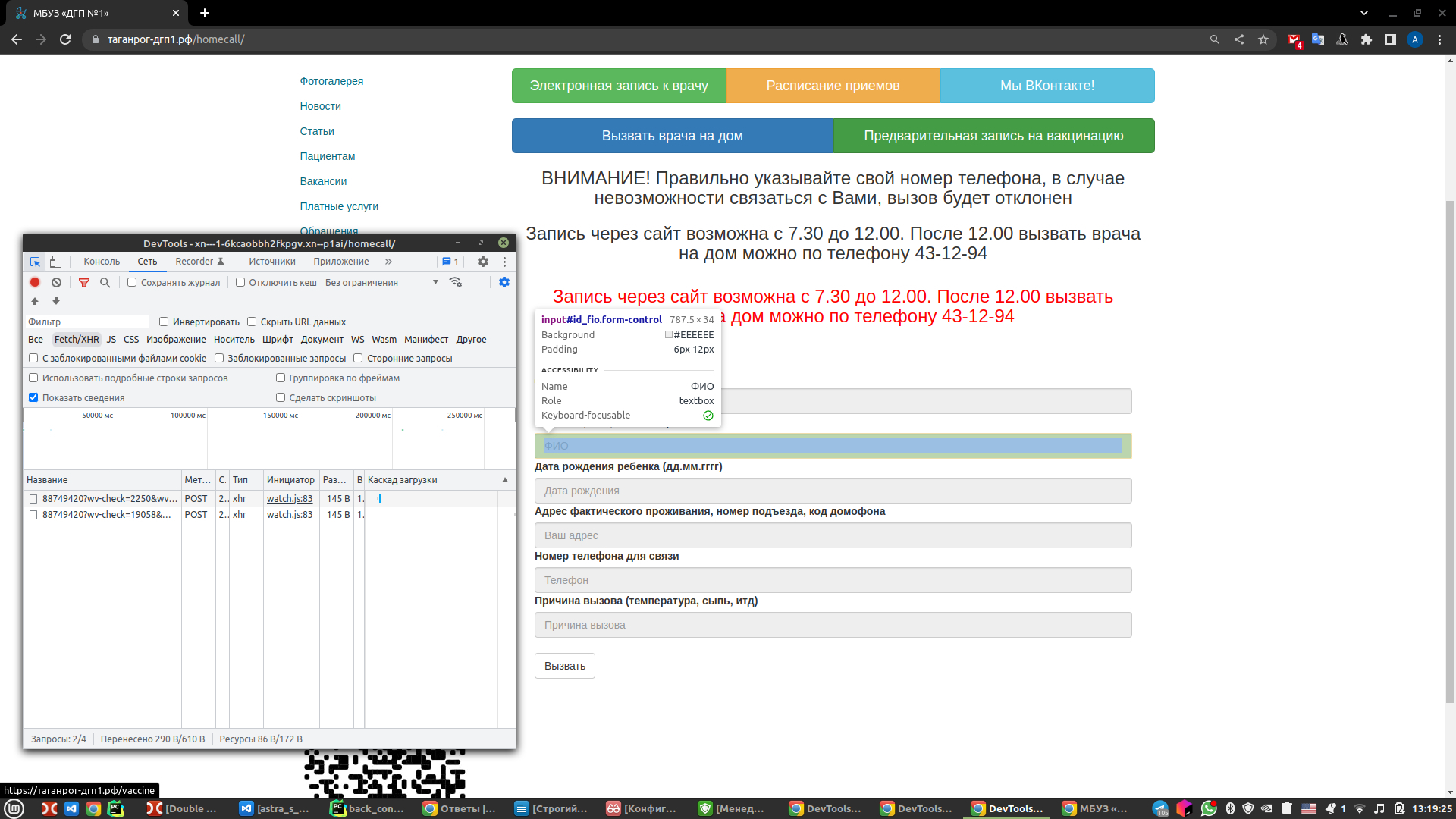Open the Платные услуги link
Viewport: 1456px width, 819px height.
(x=339, y=206)
